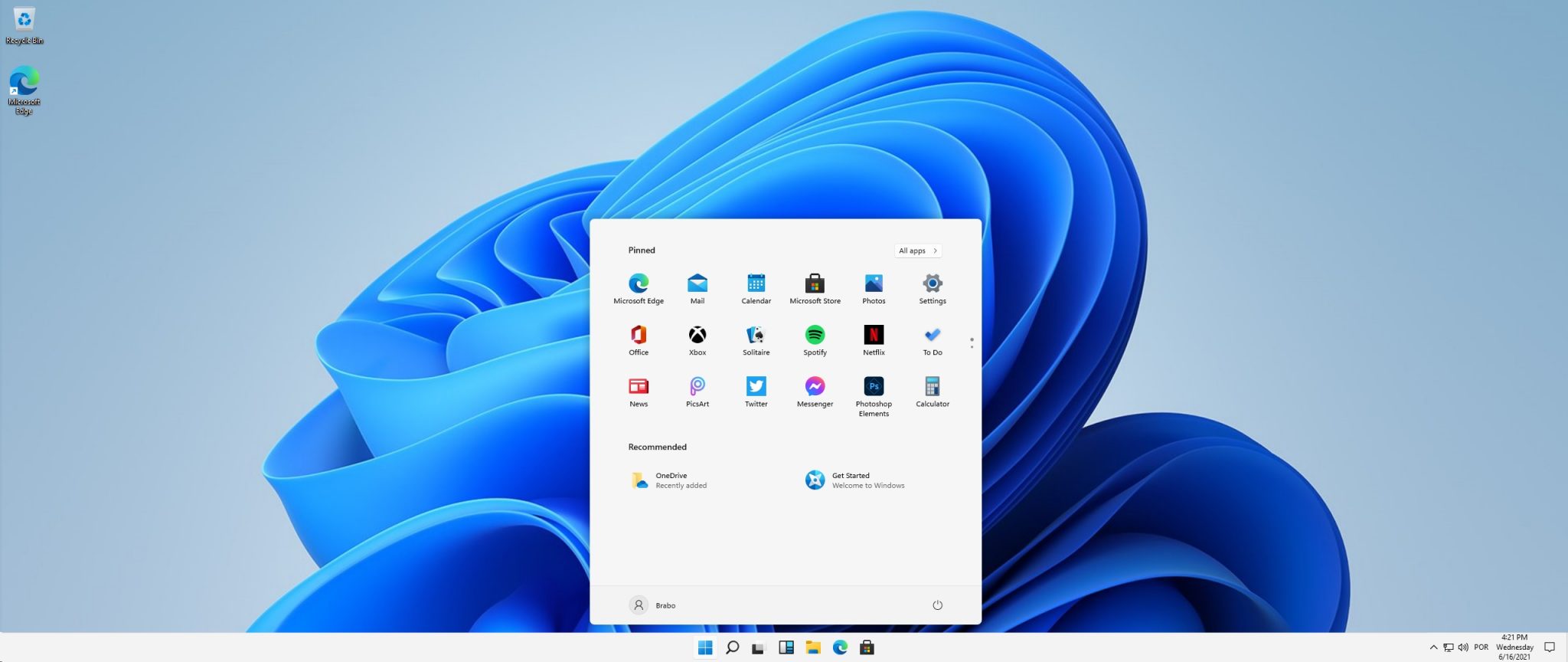This screenshot has height=662, width=1568.
Task: Go to next pinned apps page dots
Action: pyautogui.click(x=972, y=343)
